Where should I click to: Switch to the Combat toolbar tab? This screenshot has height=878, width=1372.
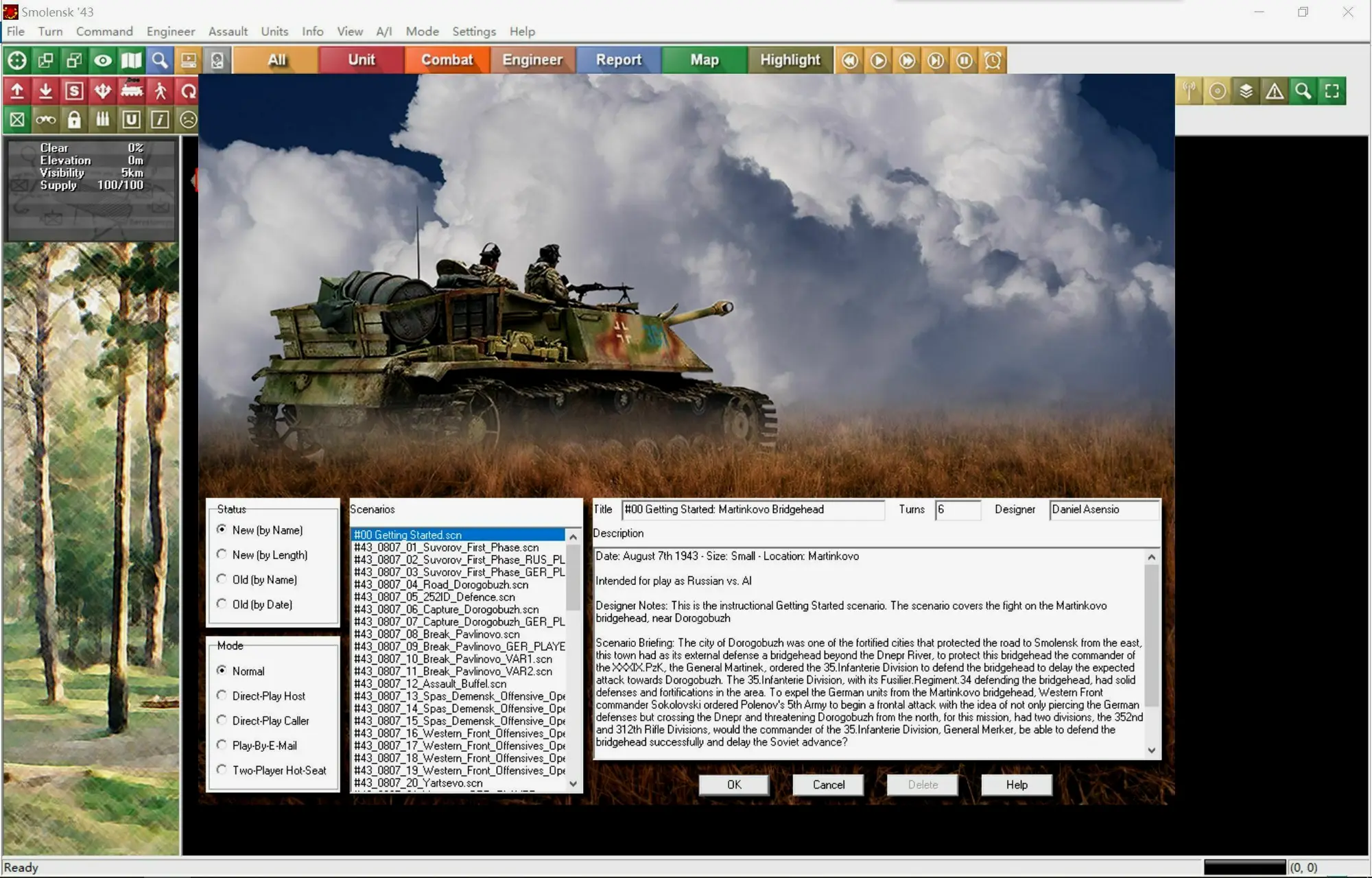click(447, 60)
